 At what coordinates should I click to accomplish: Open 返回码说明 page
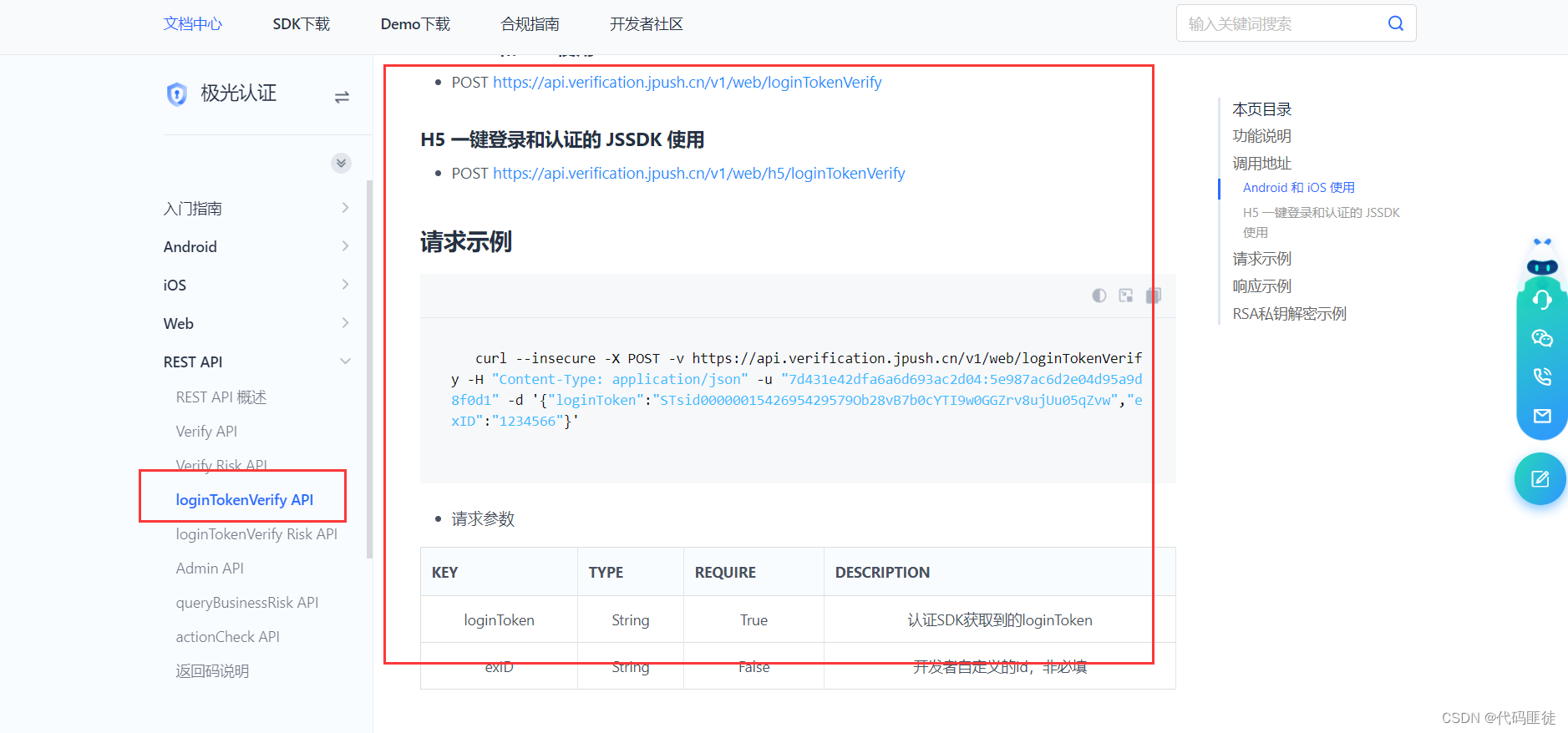point(212,671)
